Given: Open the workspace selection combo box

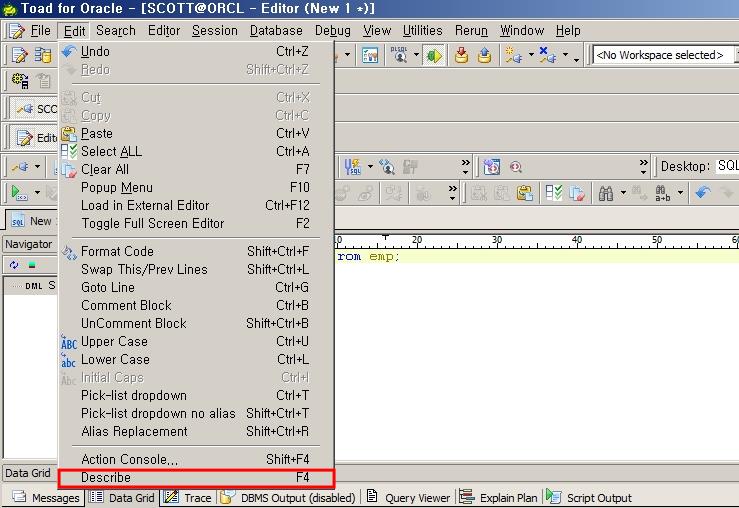Looking at the screenshot, I should point(663,56).
